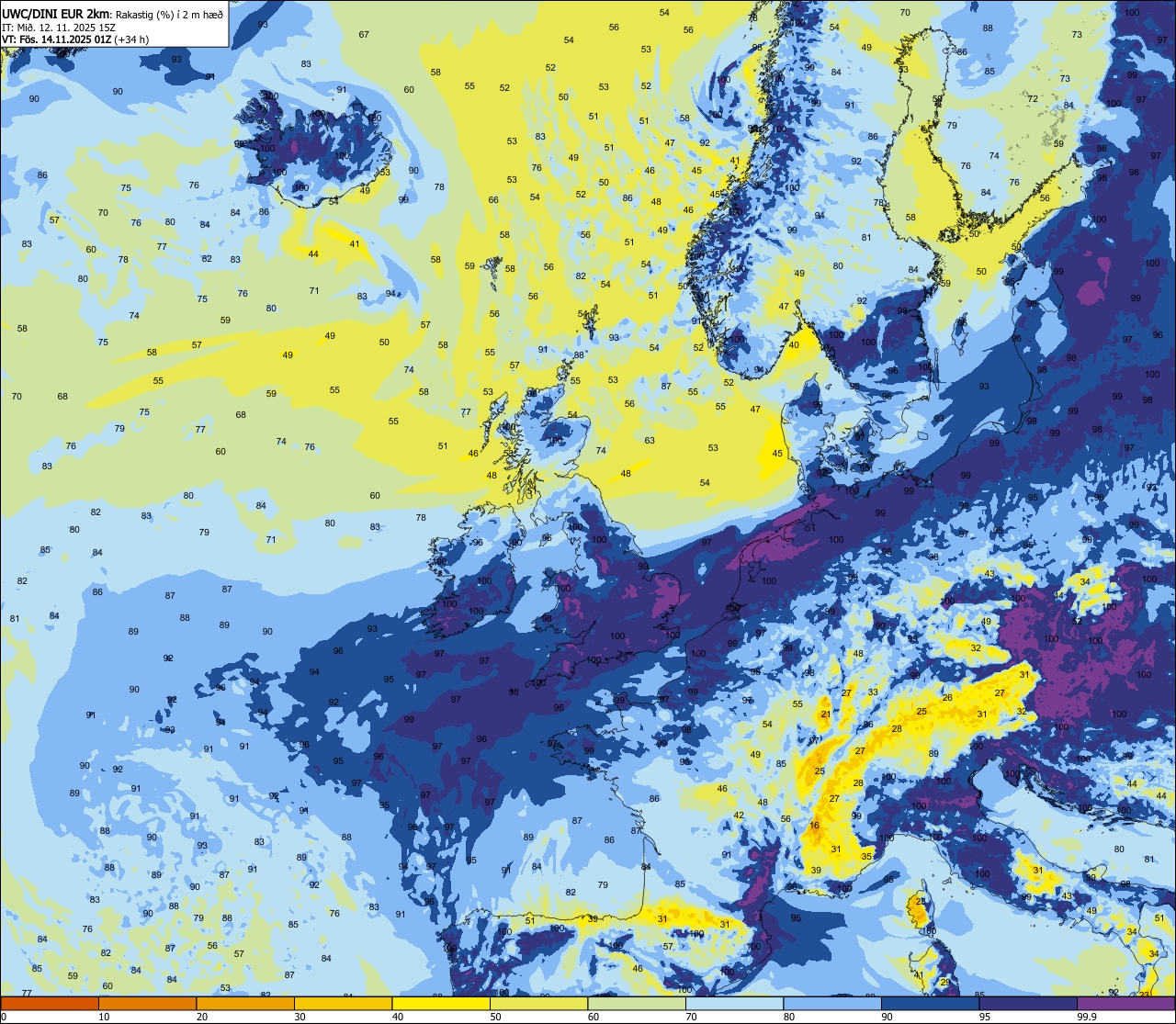Click the "95" legend scale label
Screen dimensions: 1176x1024
tap(985, 1017)
